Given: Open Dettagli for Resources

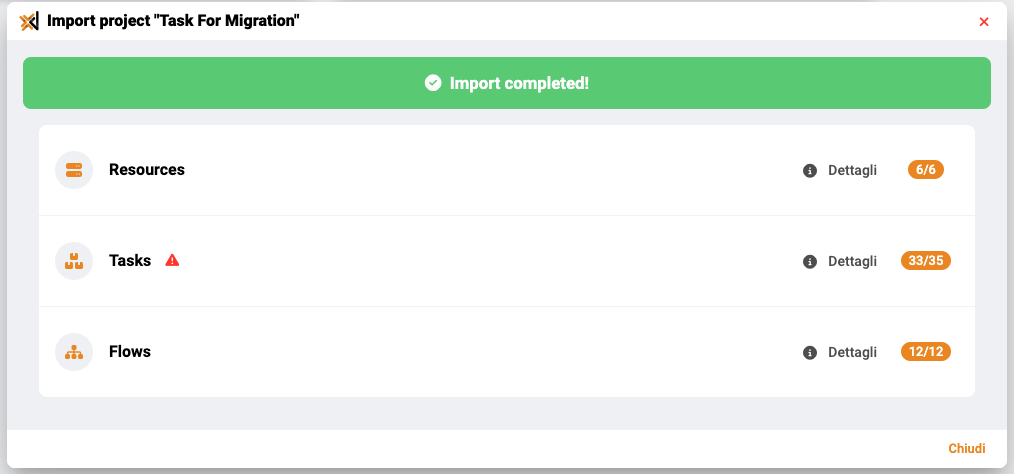Looking at the screenshot, I should pos(852,170).
